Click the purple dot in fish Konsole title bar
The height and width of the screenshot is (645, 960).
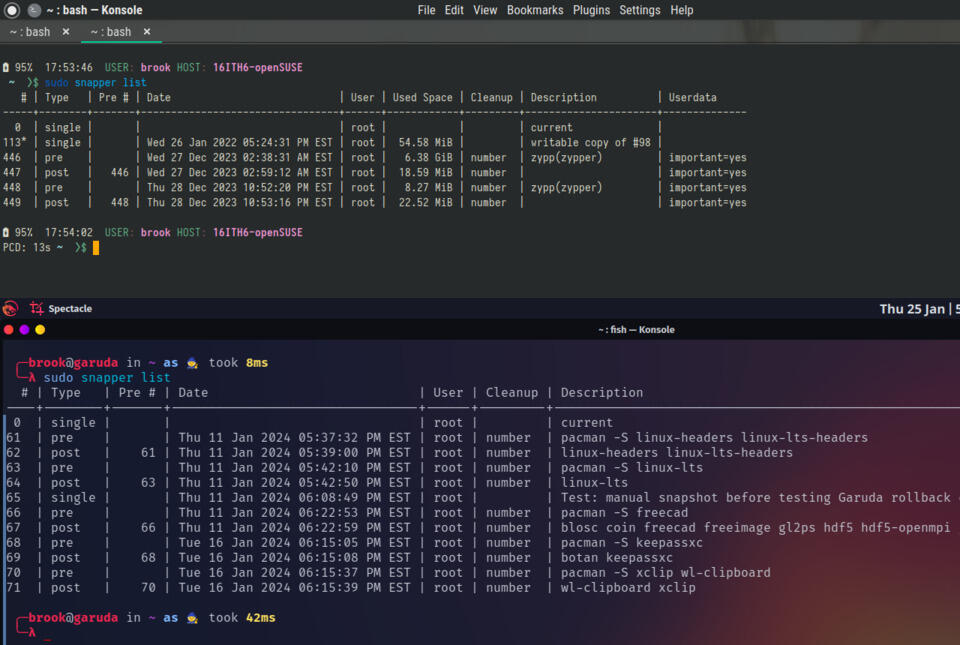(24, 330)
